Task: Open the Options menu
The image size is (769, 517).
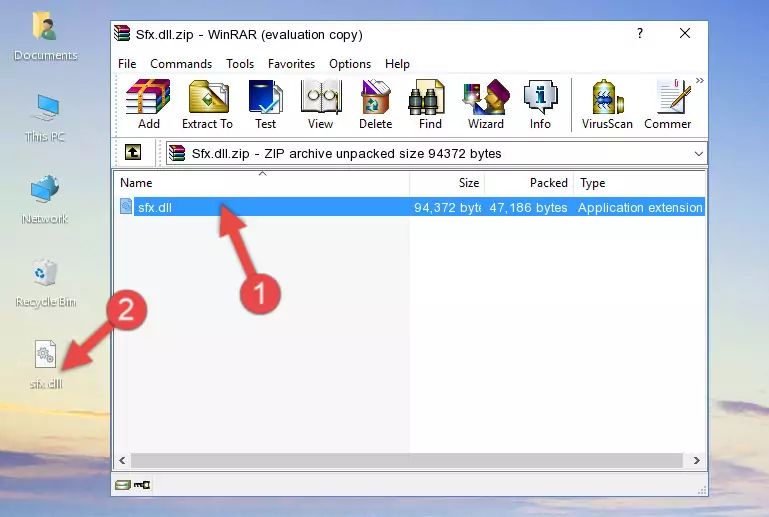Action: pyautogui.click(x=350, y=64)
